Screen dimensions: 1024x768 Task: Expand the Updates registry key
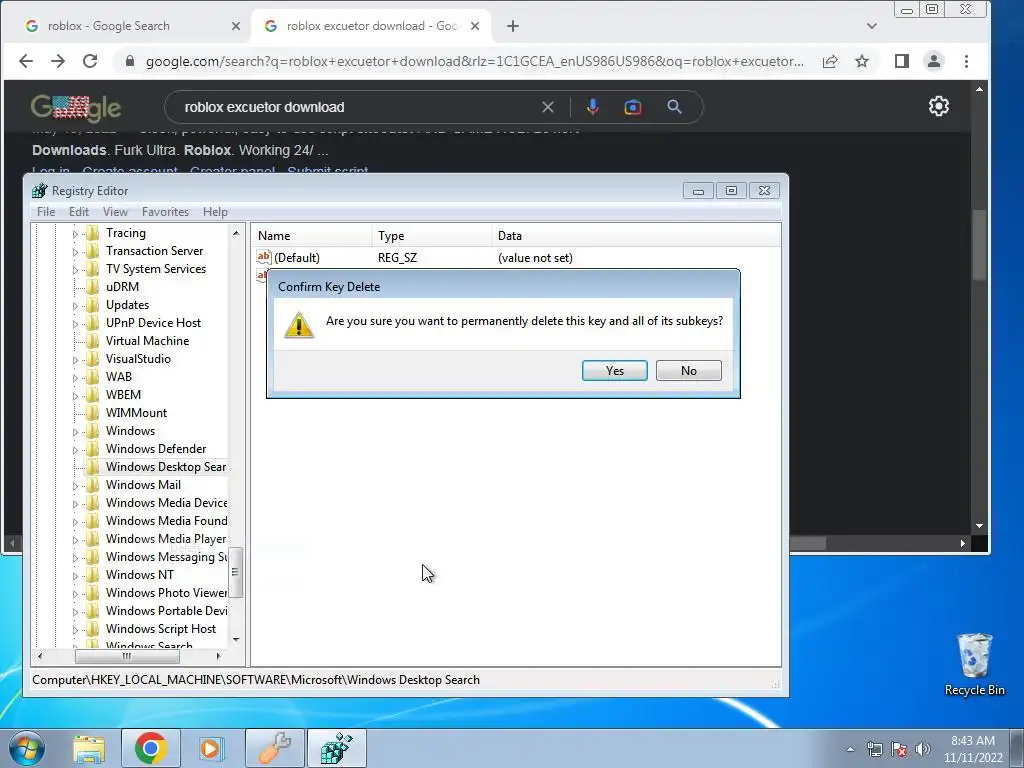tap(75, 306)
